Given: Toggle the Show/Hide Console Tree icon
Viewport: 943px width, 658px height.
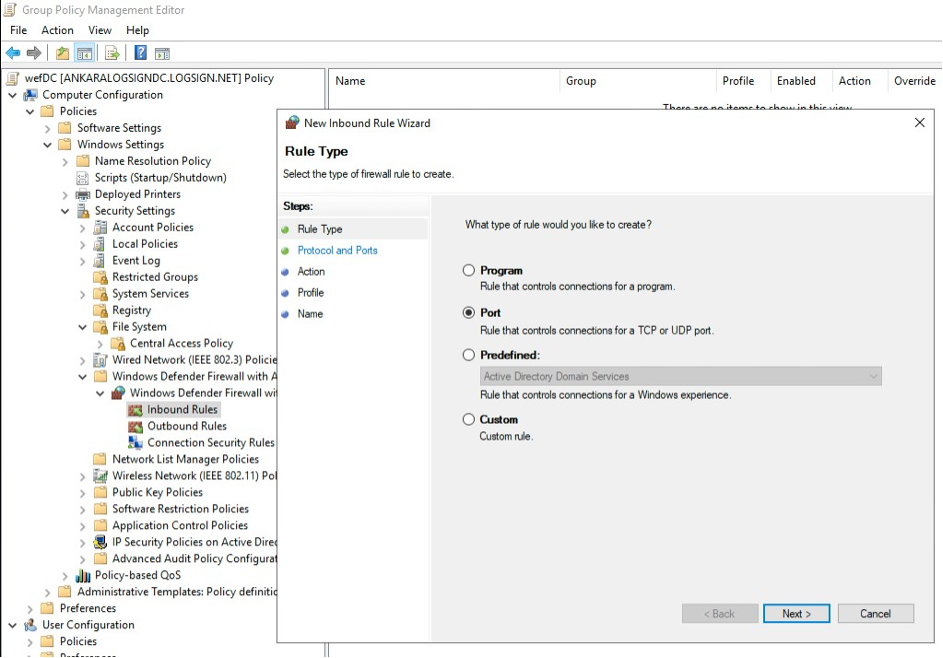Looking at the screenshot, I should pyautogui.click(x=86, y=52).
